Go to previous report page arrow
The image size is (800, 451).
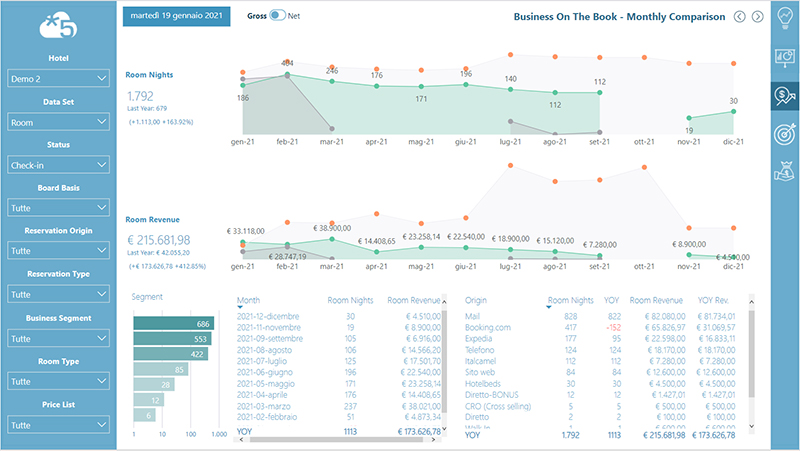point(739,17)
